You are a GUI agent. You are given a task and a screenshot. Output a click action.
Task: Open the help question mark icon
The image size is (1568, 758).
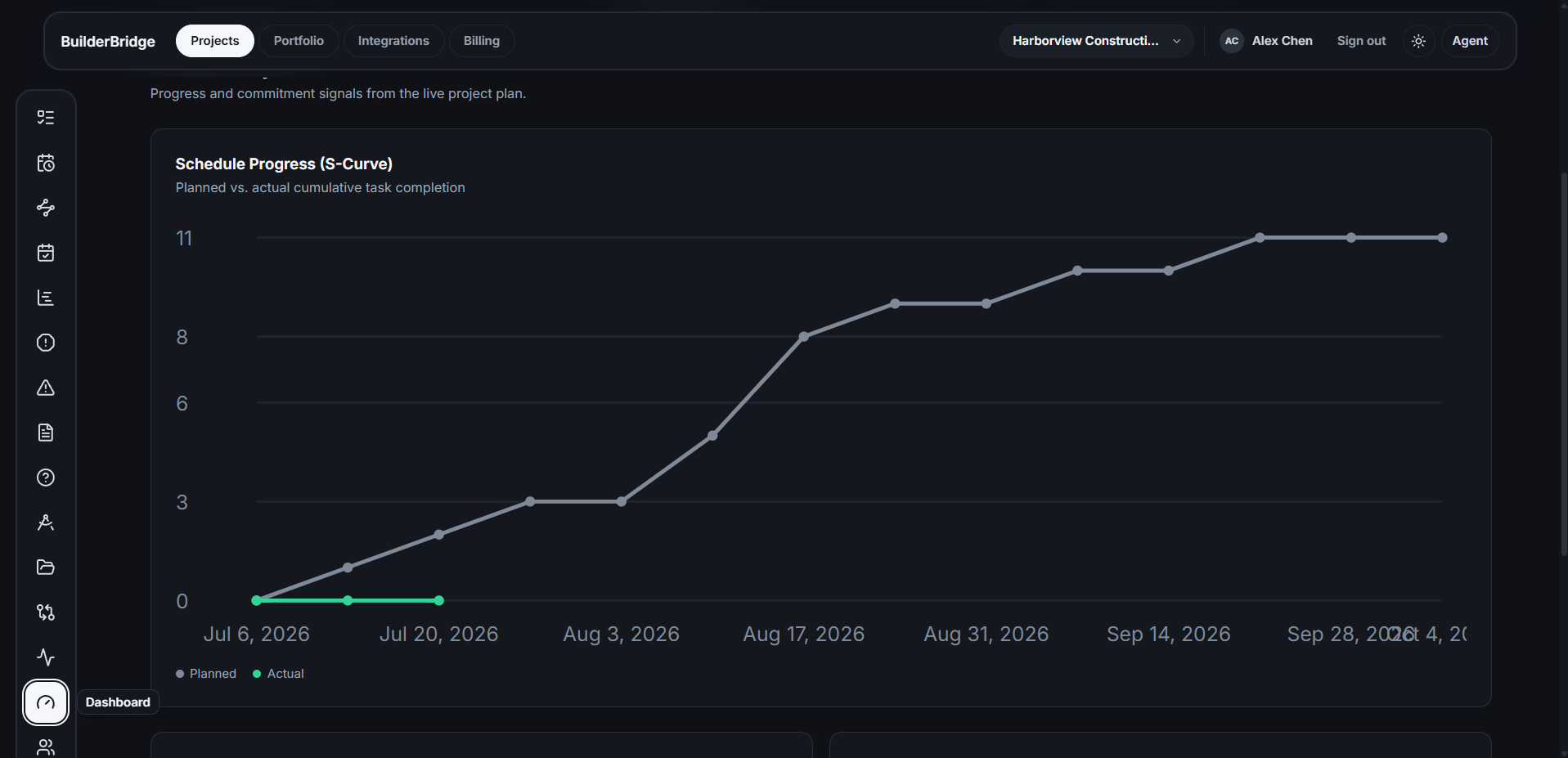46,478
